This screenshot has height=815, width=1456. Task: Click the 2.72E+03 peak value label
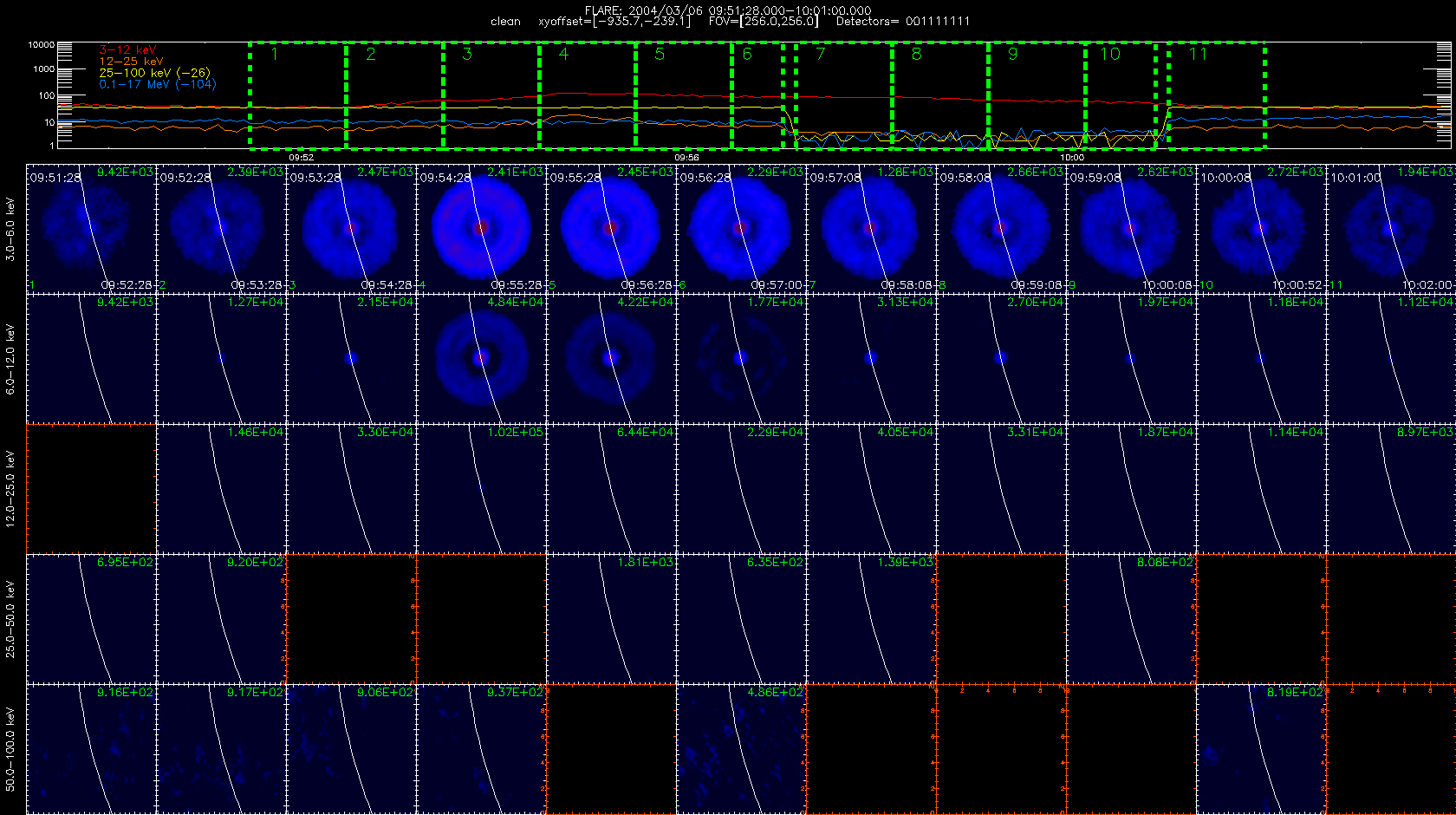click(1295, 172)
